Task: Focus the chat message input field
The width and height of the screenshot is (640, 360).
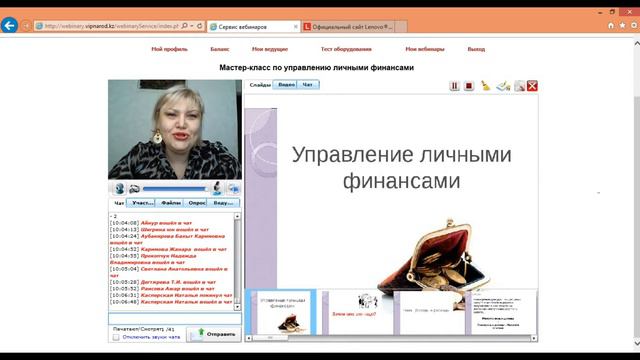Action: pos(175,318)
